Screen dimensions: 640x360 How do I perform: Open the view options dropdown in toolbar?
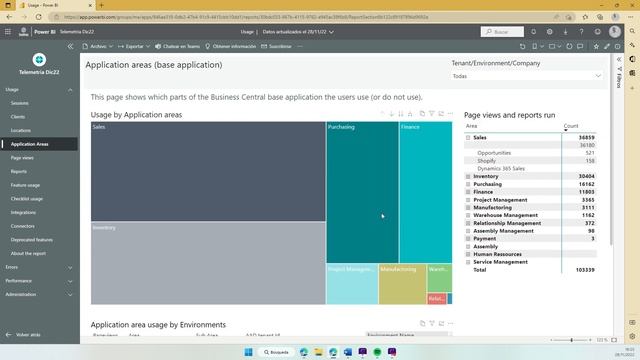(555, 47)
